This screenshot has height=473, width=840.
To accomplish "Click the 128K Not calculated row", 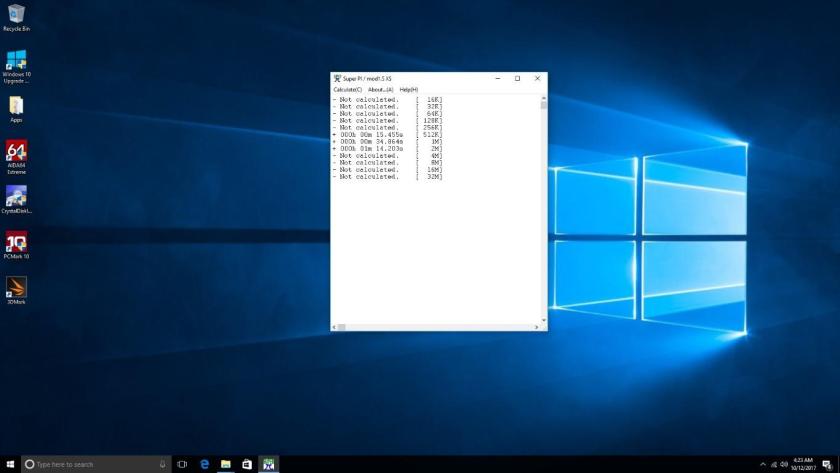I will click(387, 121).
